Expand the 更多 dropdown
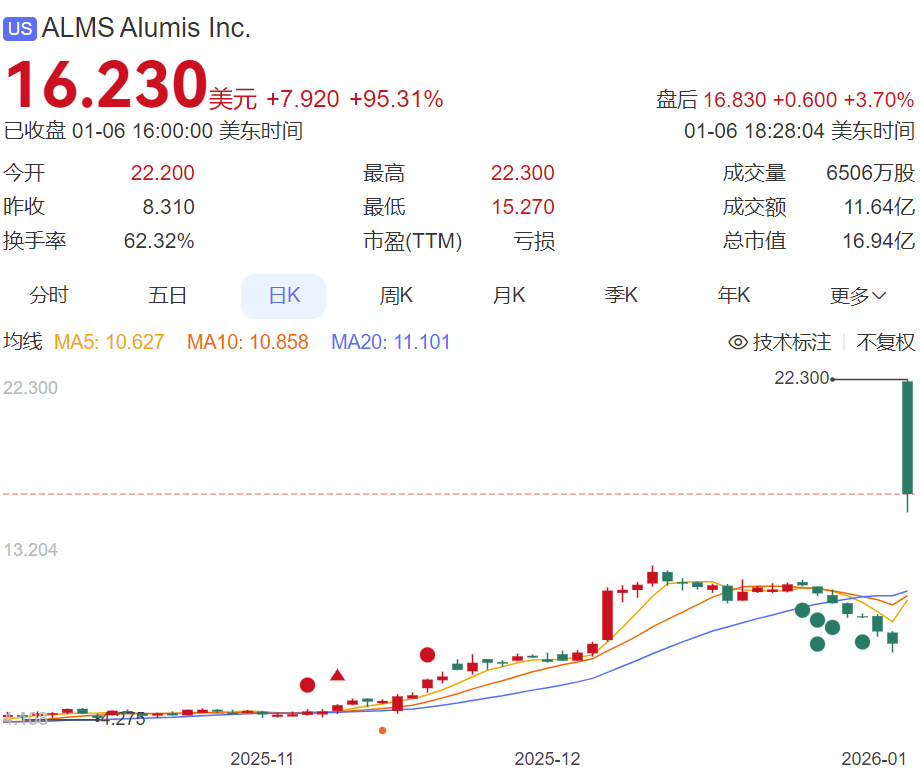This screenshot has height=774, width=921. pos(858,295)
